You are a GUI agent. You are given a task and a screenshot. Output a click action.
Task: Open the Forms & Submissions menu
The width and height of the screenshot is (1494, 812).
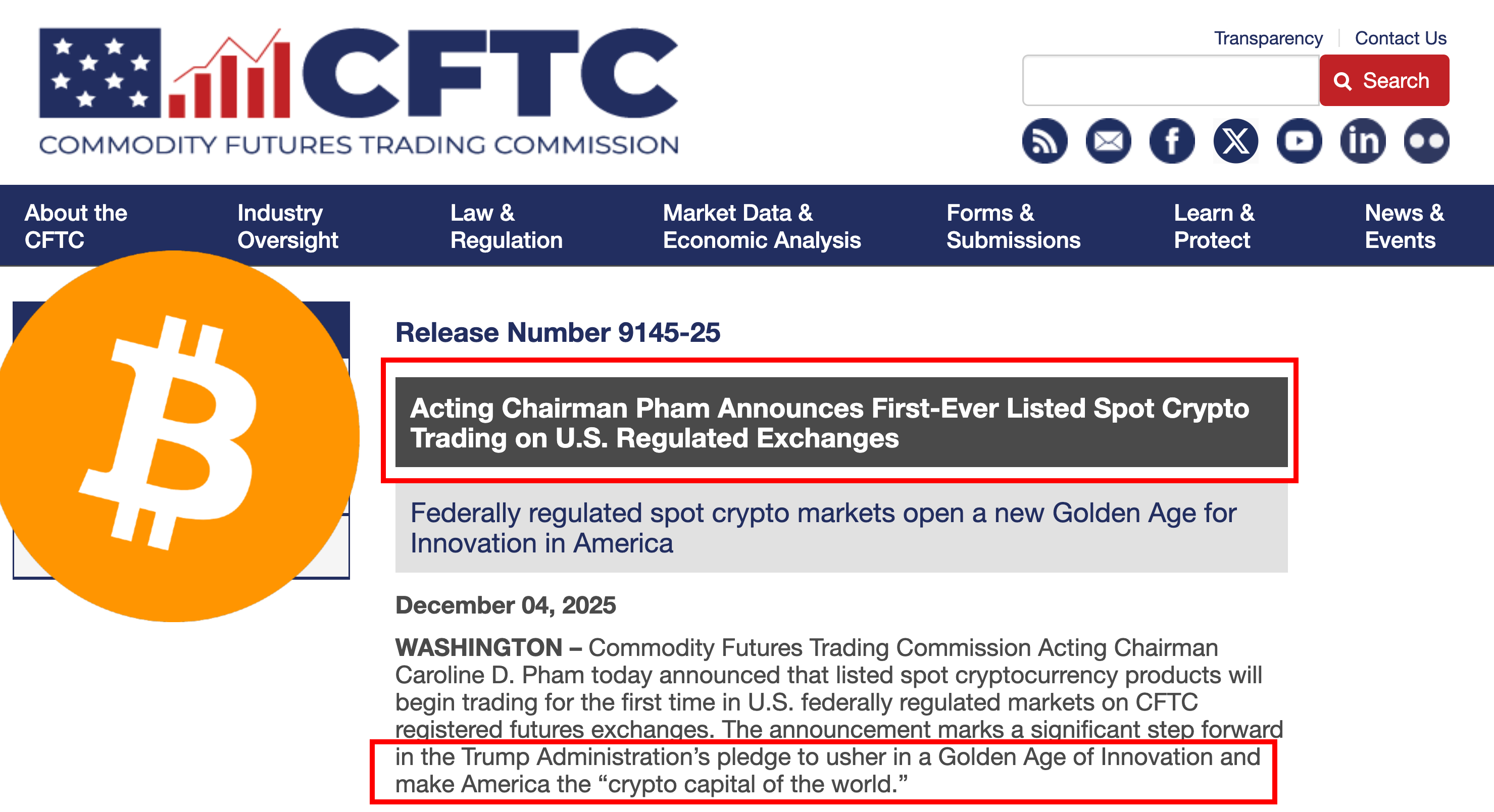pyautogui.click(x=1013, y=226)
